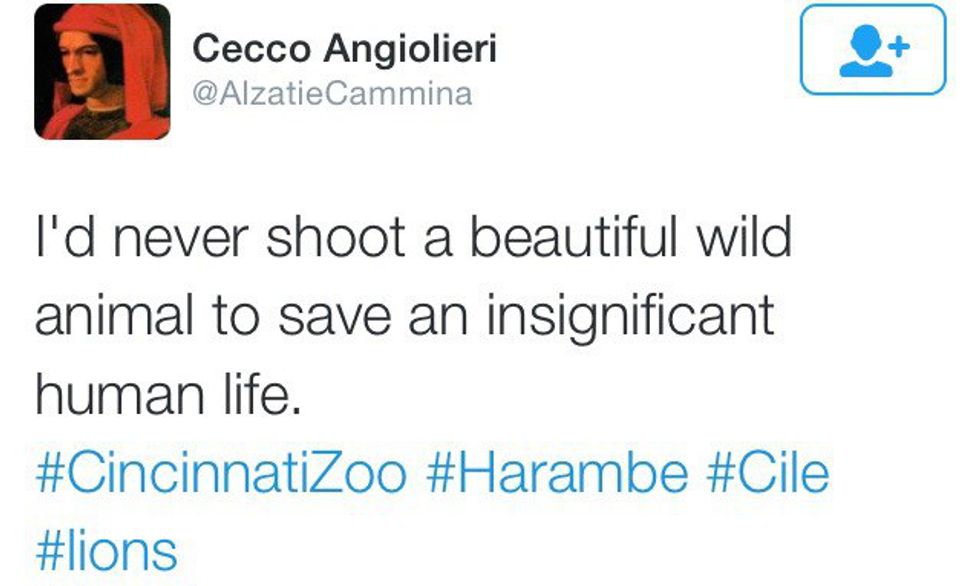
Task: View tweets tagged with Harambe
Action: click(557, 473)
